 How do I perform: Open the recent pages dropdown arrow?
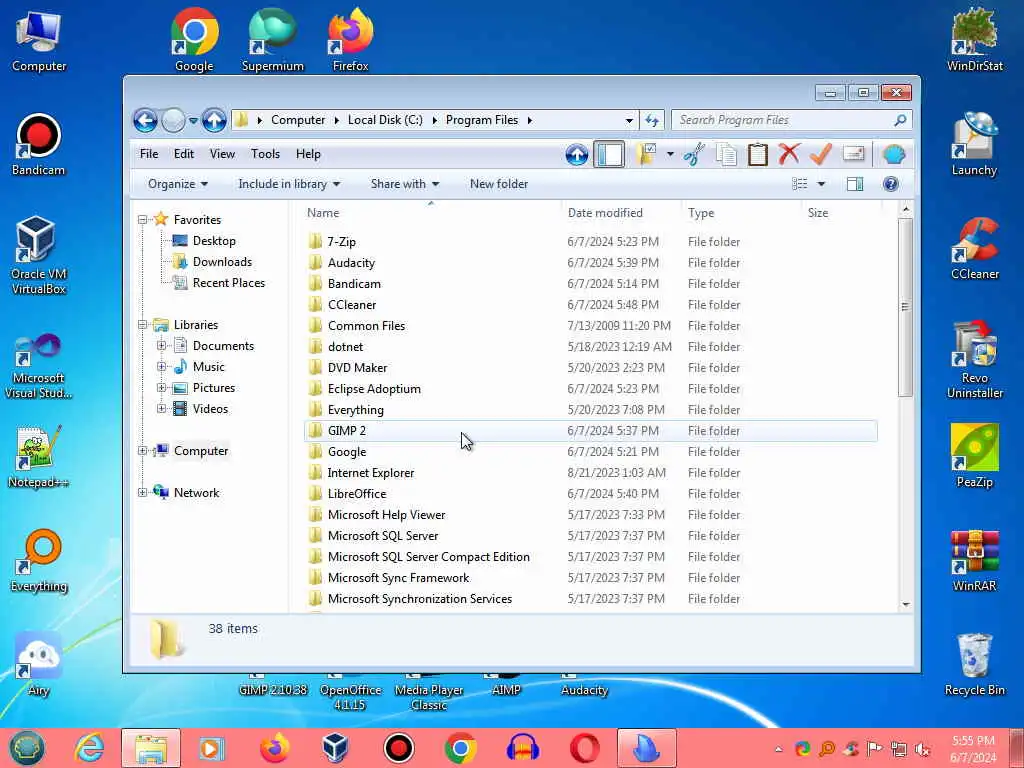(193, 121)
